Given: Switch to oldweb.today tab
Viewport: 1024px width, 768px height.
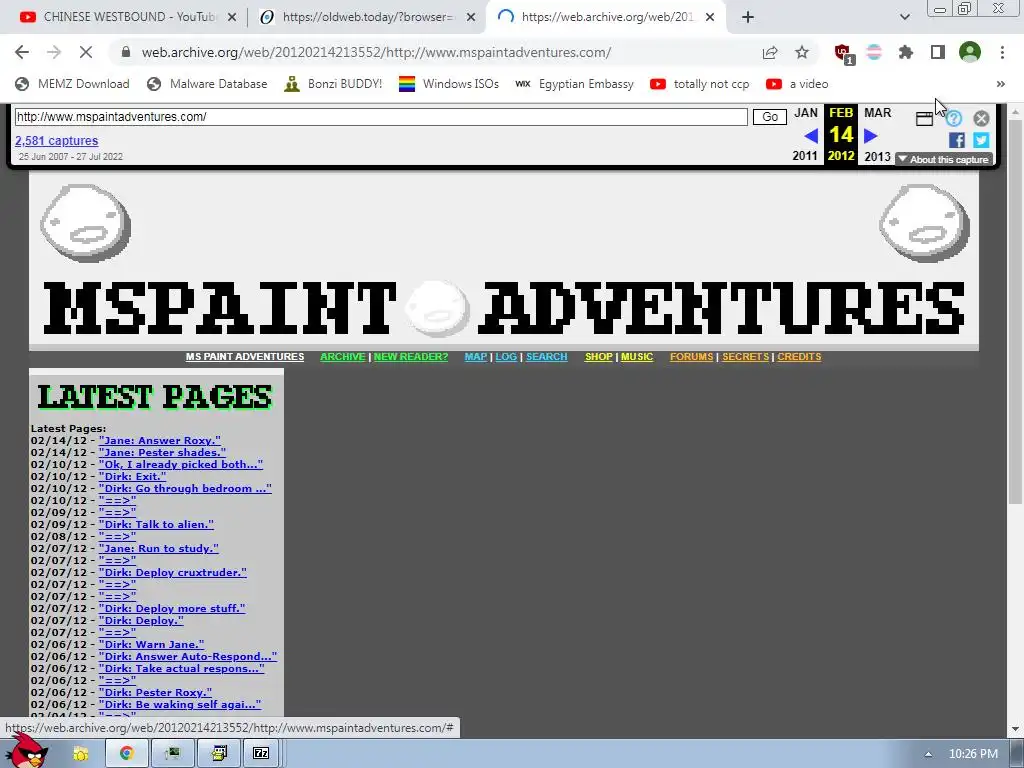Looking at the screenshot, I should tap(368, 17).
